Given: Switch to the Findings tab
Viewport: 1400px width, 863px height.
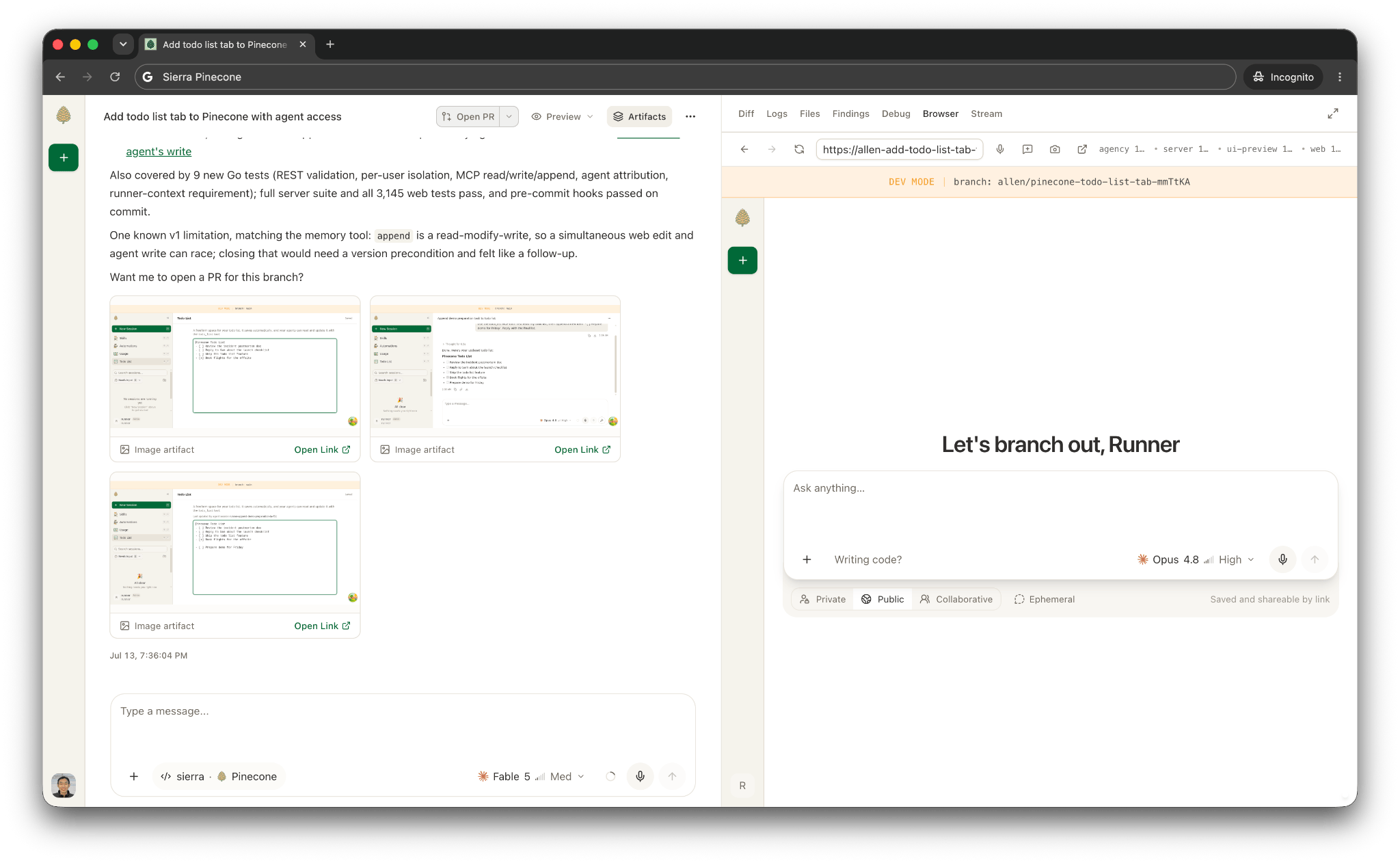Looking at the screenshot, I should point(850,114).
